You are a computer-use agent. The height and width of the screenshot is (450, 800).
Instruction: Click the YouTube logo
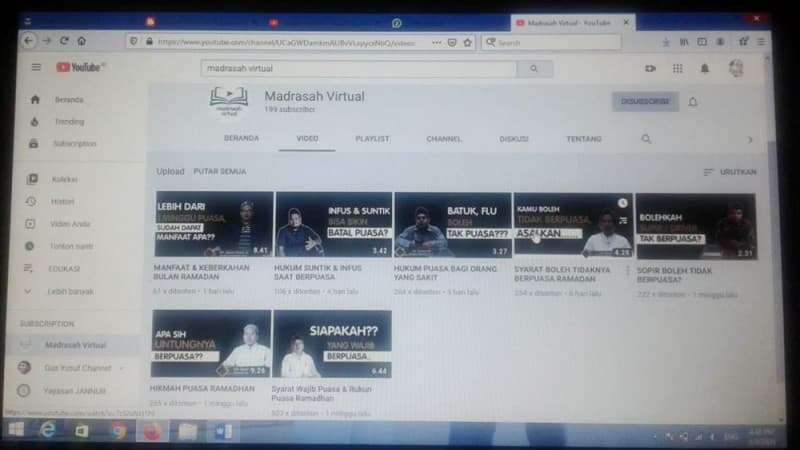pos(80,67)
